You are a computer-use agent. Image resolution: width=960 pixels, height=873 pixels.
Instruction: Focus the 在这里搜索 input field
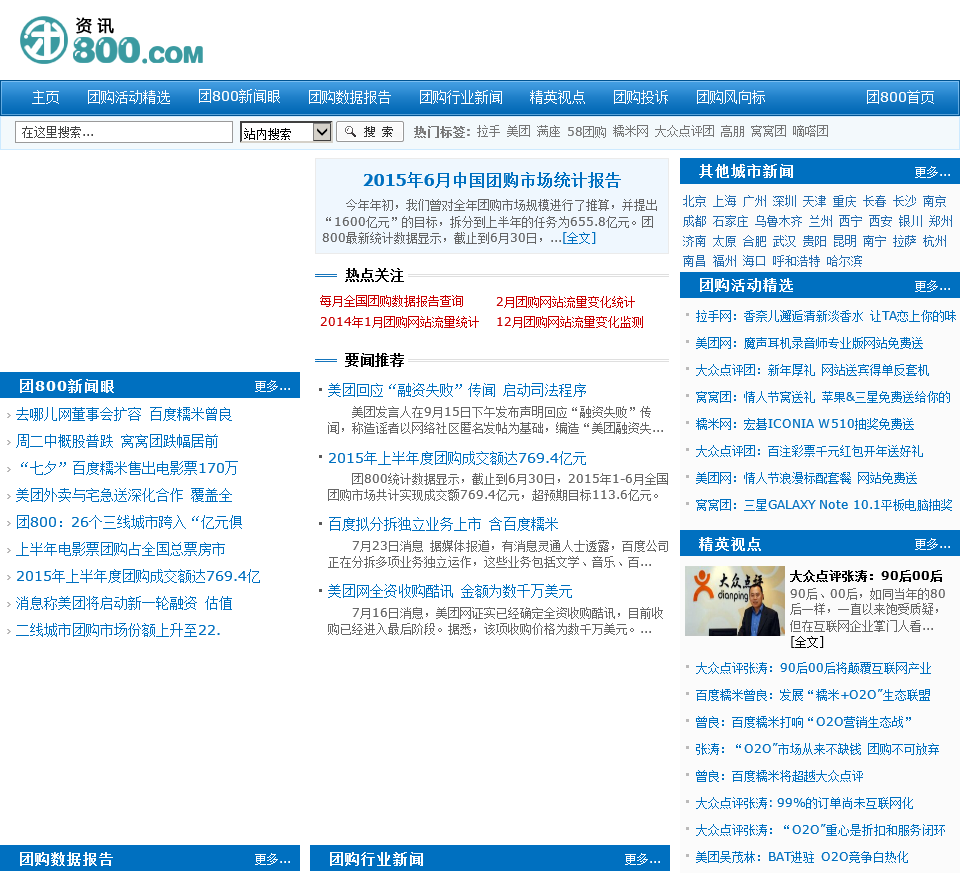[x=124, y=132]
